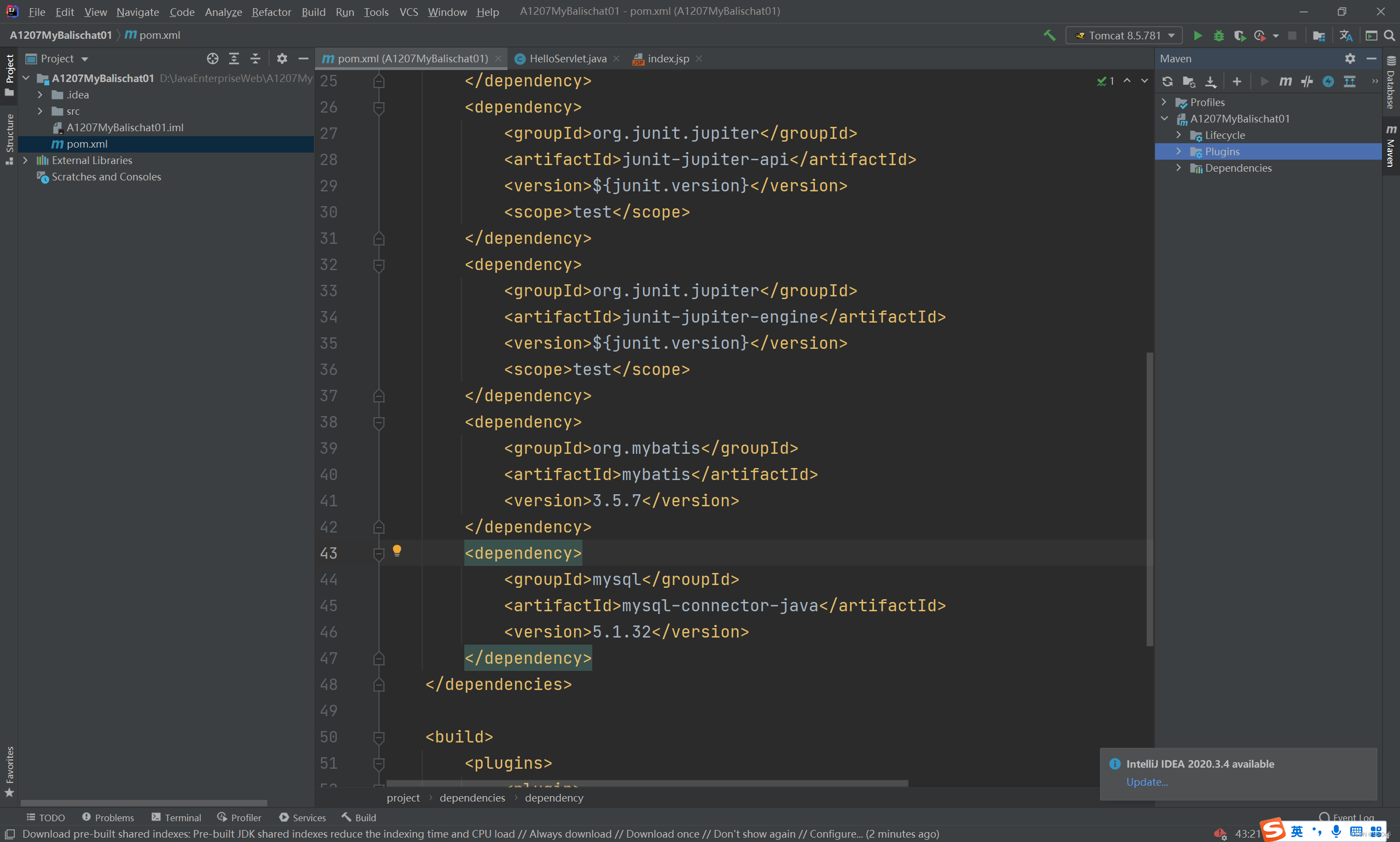
Task: Close the pom.xml editor tab
Action: click(x=498, y=59)
